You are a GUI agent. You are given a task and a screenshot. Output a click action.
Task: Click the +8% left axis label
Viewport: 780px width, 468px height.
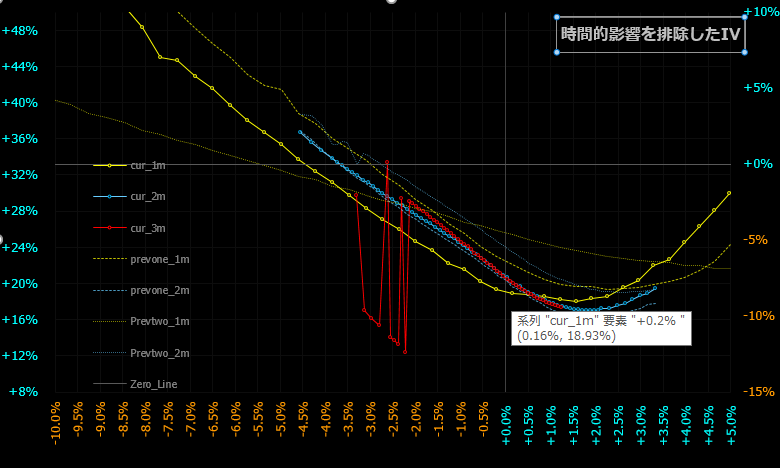23,392
